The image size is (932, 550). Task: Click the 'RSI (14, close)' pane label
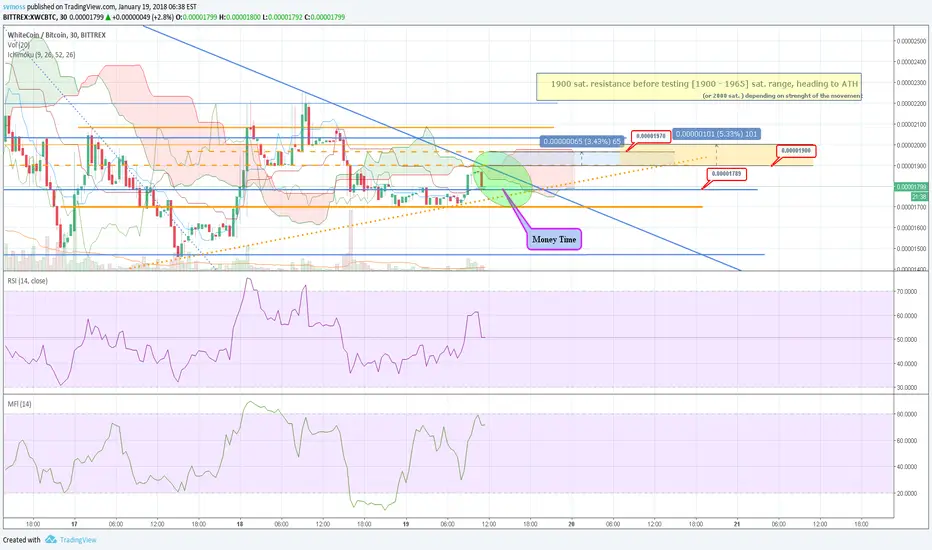[27, 281]
